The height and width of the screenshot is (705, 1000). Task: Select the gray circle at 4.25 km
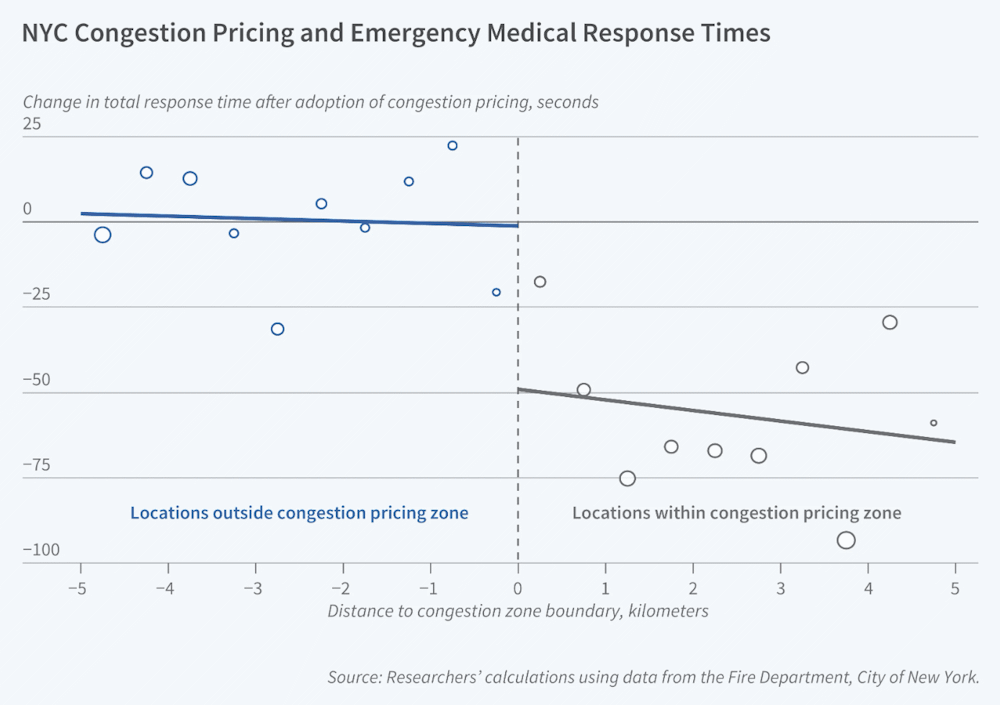pyautogui.click(x=890, y=322)
